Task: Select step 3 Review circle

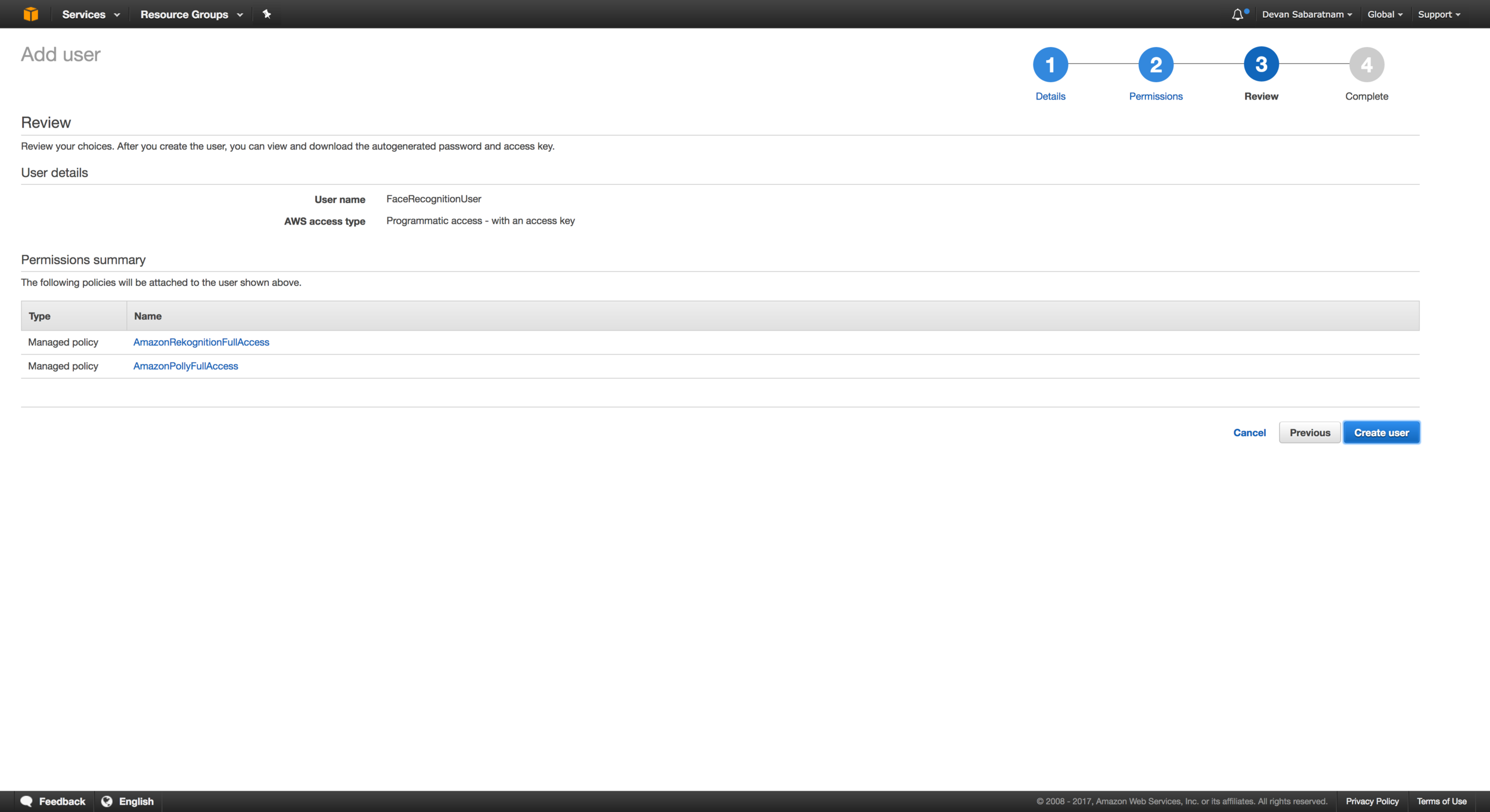Action: click(1261, 64)
